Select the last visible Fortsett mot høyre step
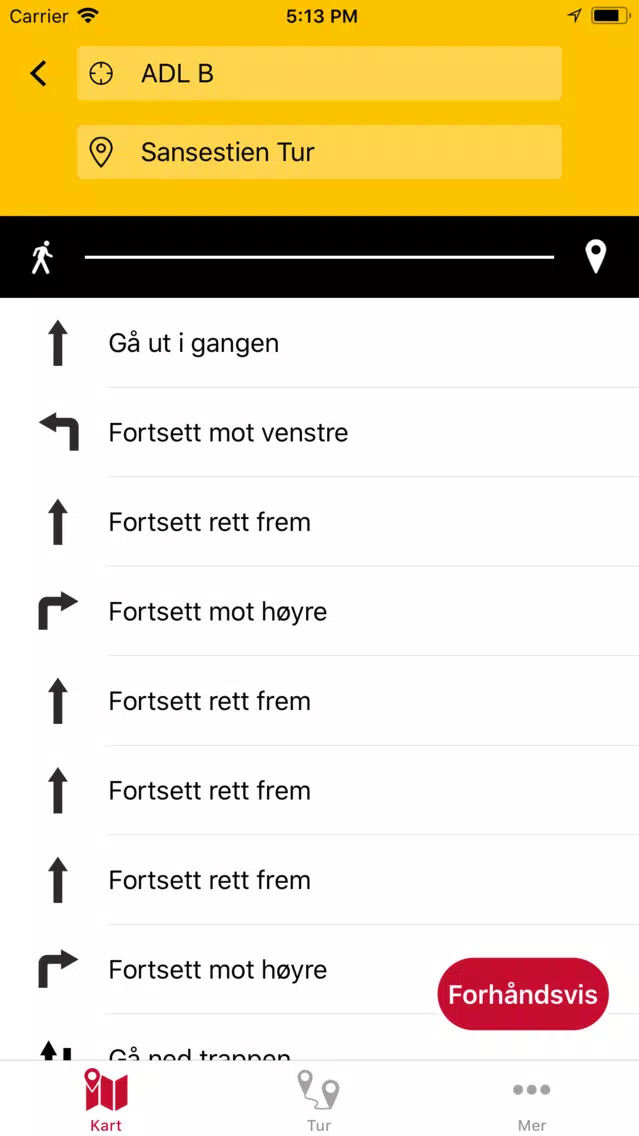The image size is (639, 1136). [320, 969]
